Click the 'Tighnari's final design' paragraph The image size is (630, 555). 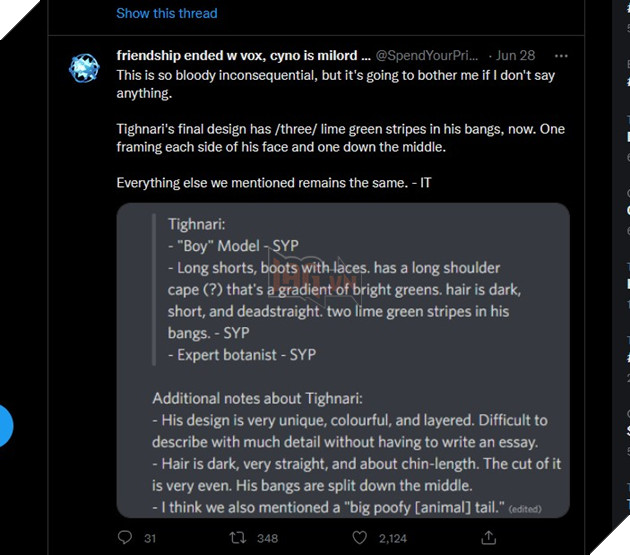pos(341,138)
